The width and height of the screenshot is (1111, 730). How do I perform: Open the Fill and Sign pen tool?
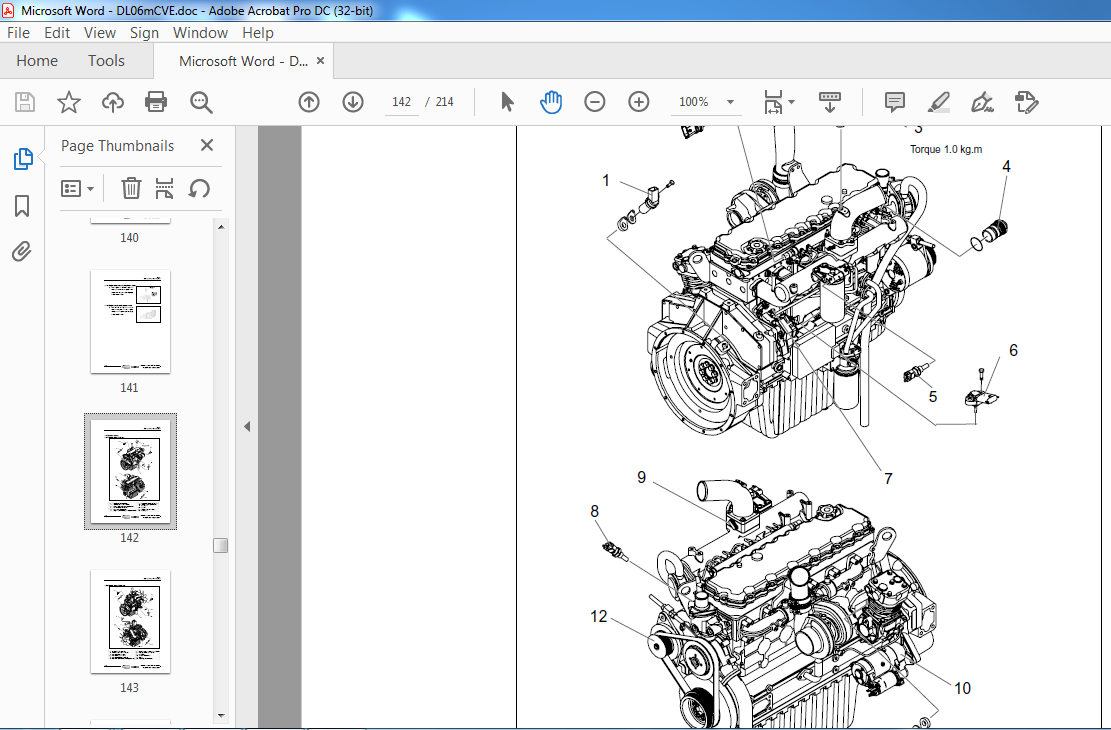pyautogui.click(x=982, y=102)
